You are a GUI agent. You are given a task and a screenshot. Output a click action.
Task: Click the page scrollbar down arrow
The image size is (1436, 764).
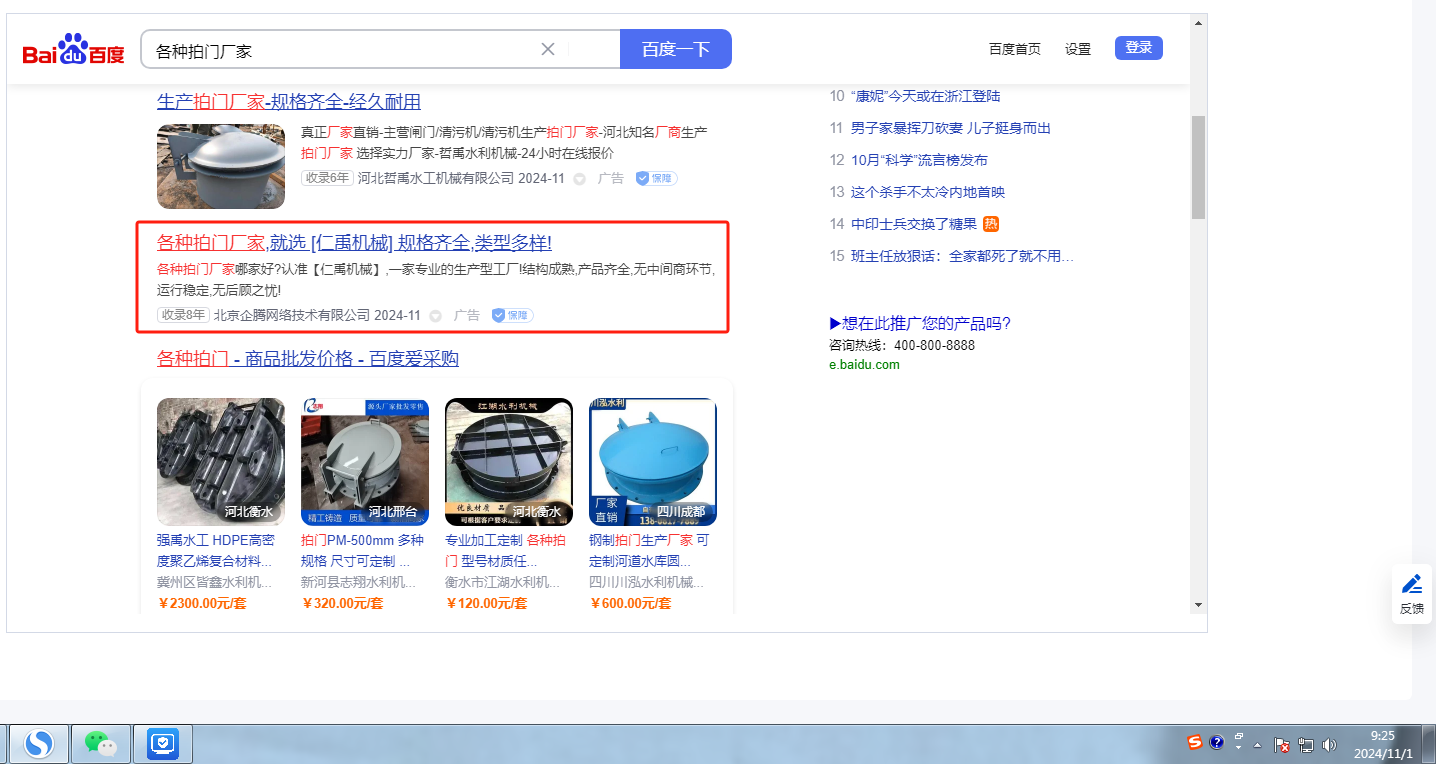(x=1198, y=605)
